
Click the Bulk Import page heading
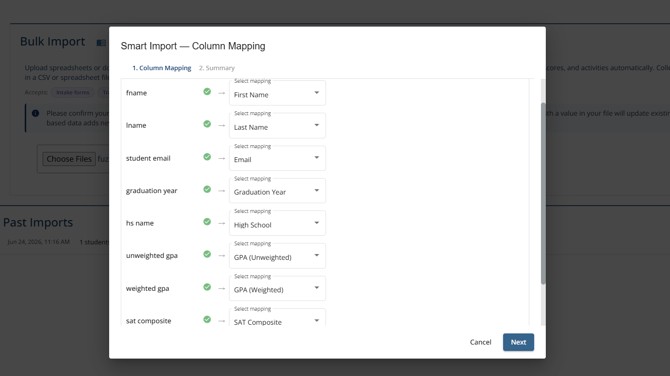(x=53, y=41)
